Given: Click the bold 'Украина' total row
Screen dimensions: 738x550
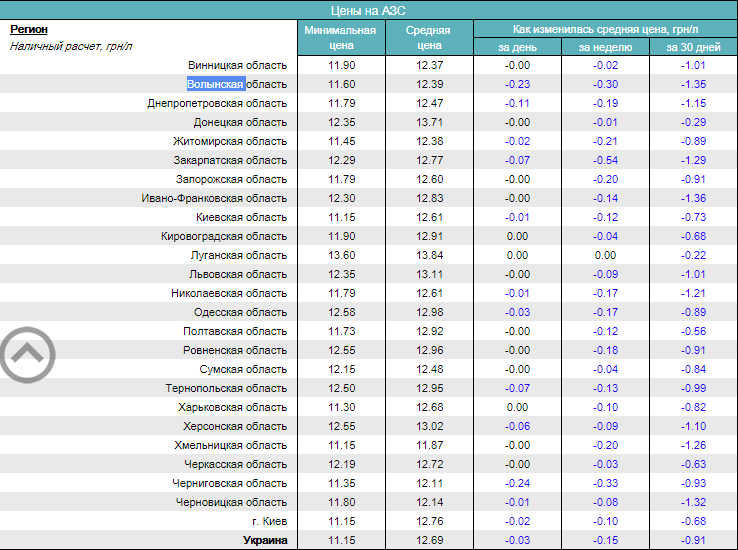Looking at the screenshot, I should click(265, 540).
